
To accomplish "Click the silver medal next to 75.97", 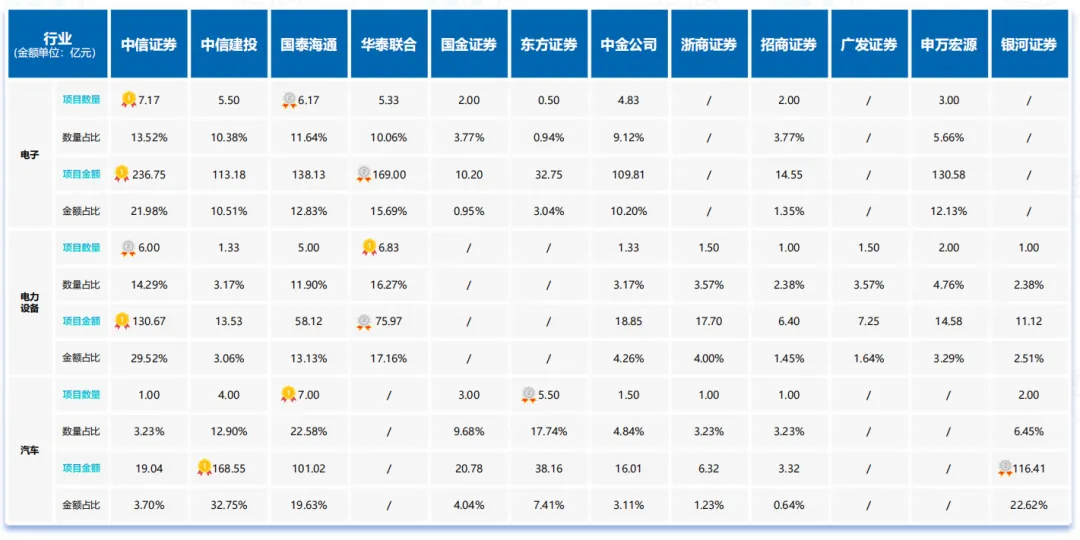I will pos(365,321).
